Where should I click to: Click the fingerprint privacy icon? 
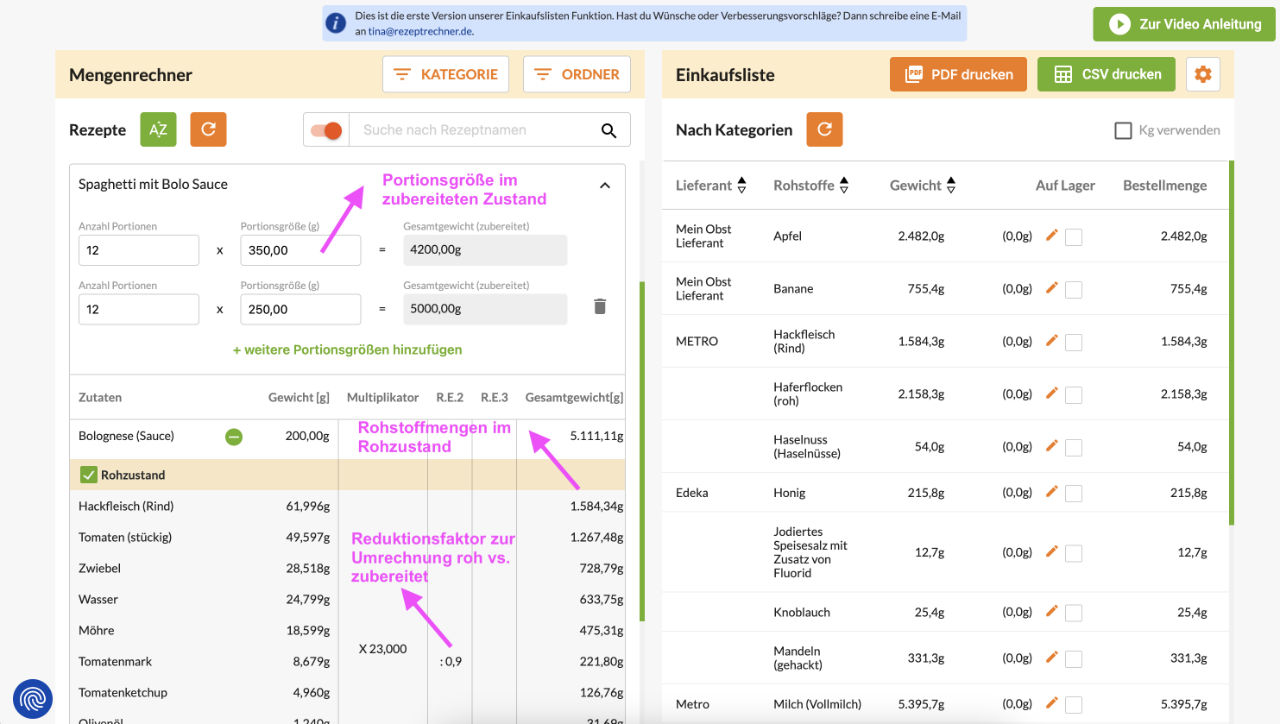point(33,698)
